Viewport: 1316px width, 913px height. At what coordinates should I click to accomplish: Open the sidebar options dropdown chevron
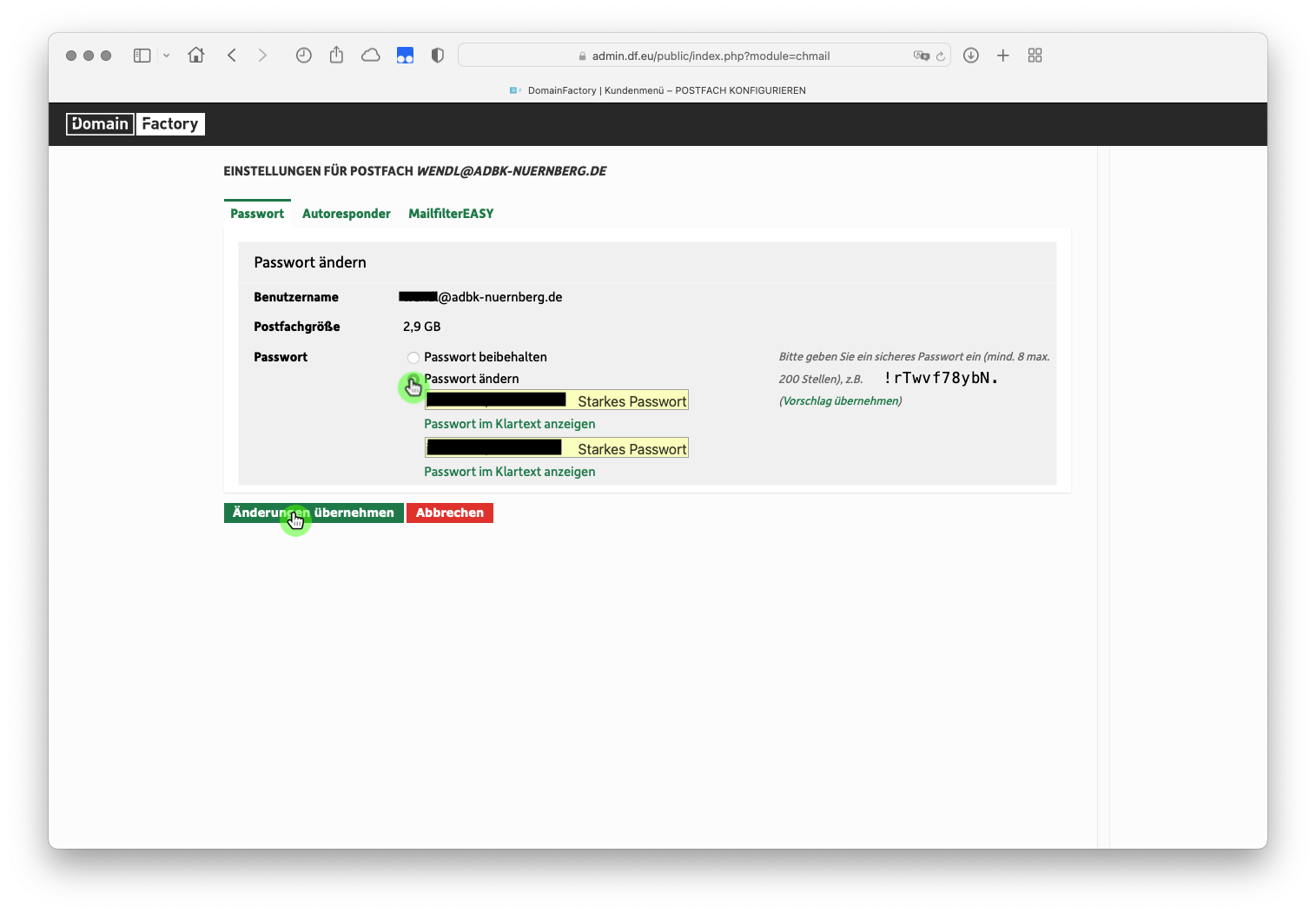click(x=166, y=56)
